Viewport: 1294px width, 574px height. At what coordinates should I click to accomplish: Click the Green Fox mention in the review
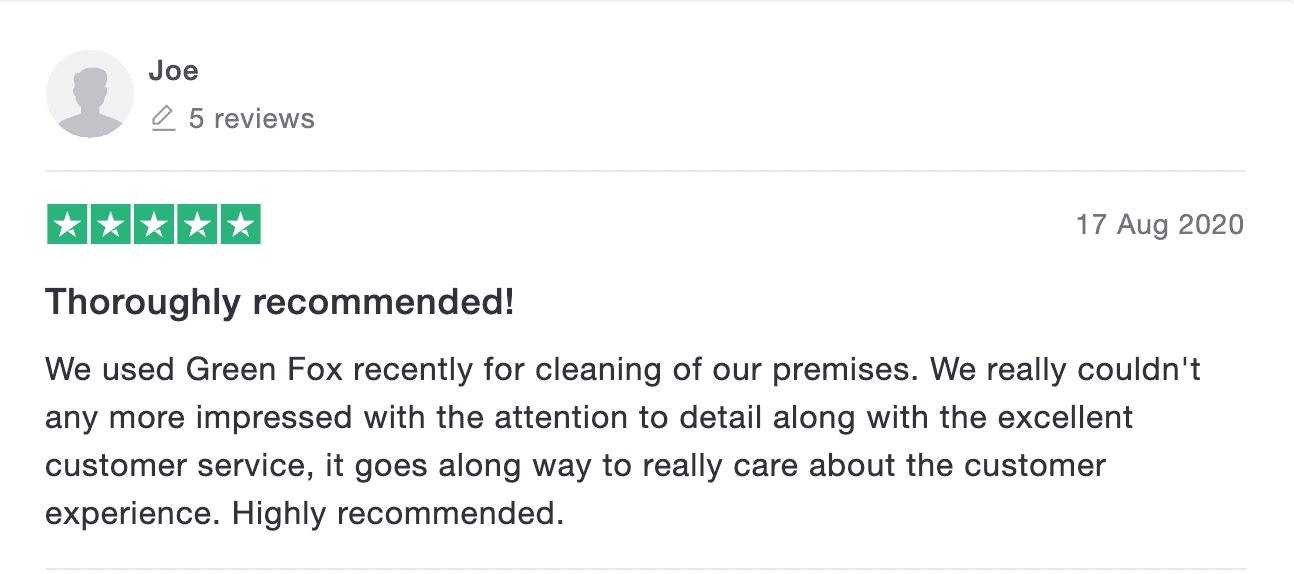coord(265,370)
